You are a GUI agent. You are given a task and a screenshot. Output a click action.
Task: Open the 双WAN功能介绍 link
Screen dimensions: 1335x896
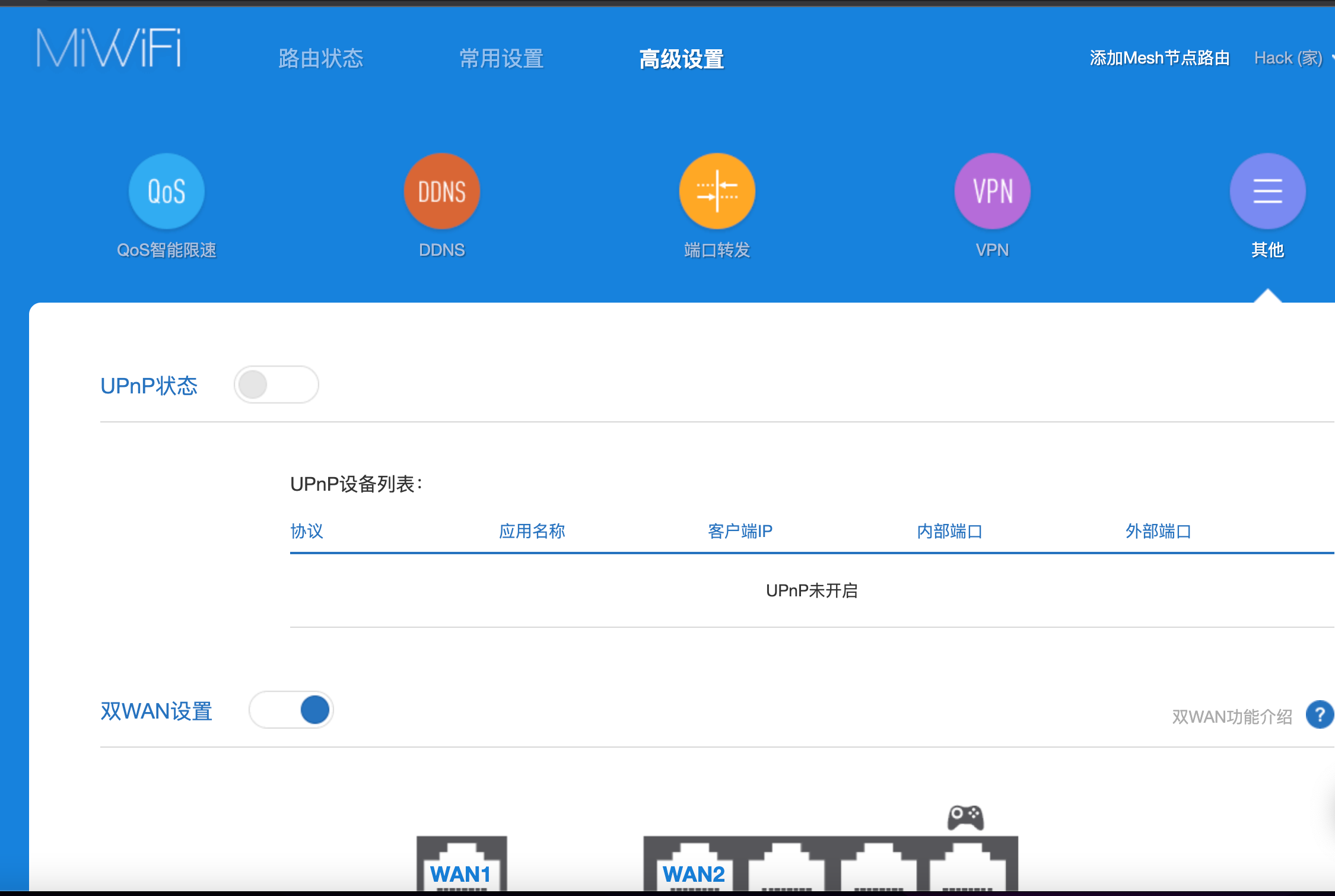pyautogui.click(x=1232, y=717)
